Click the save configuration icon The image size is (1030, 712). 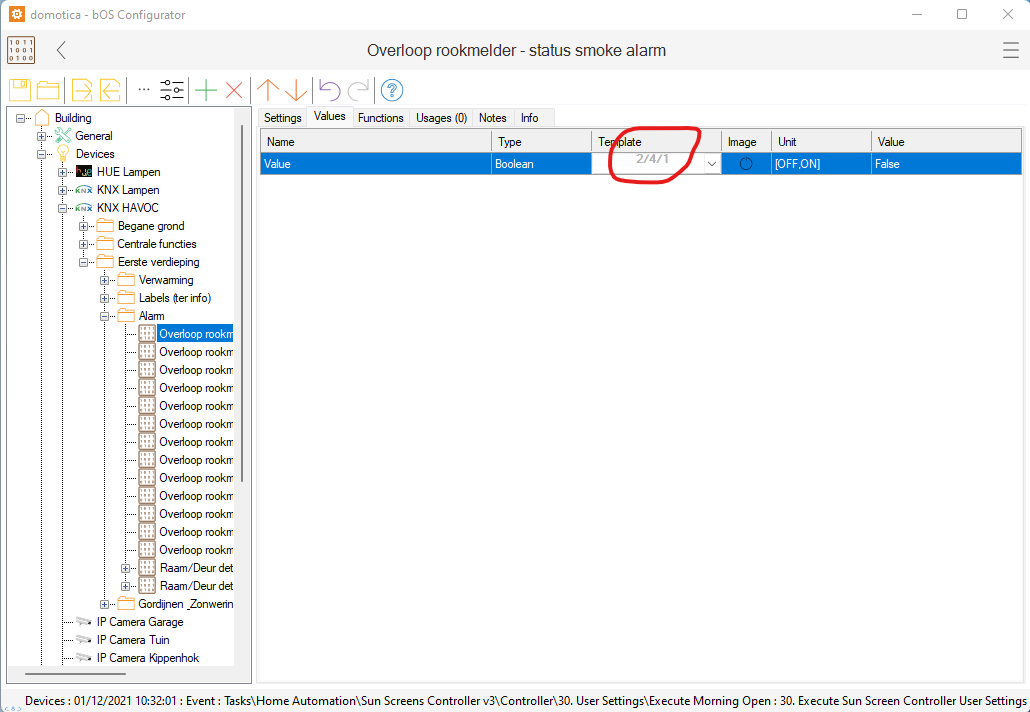click(20, 90)
